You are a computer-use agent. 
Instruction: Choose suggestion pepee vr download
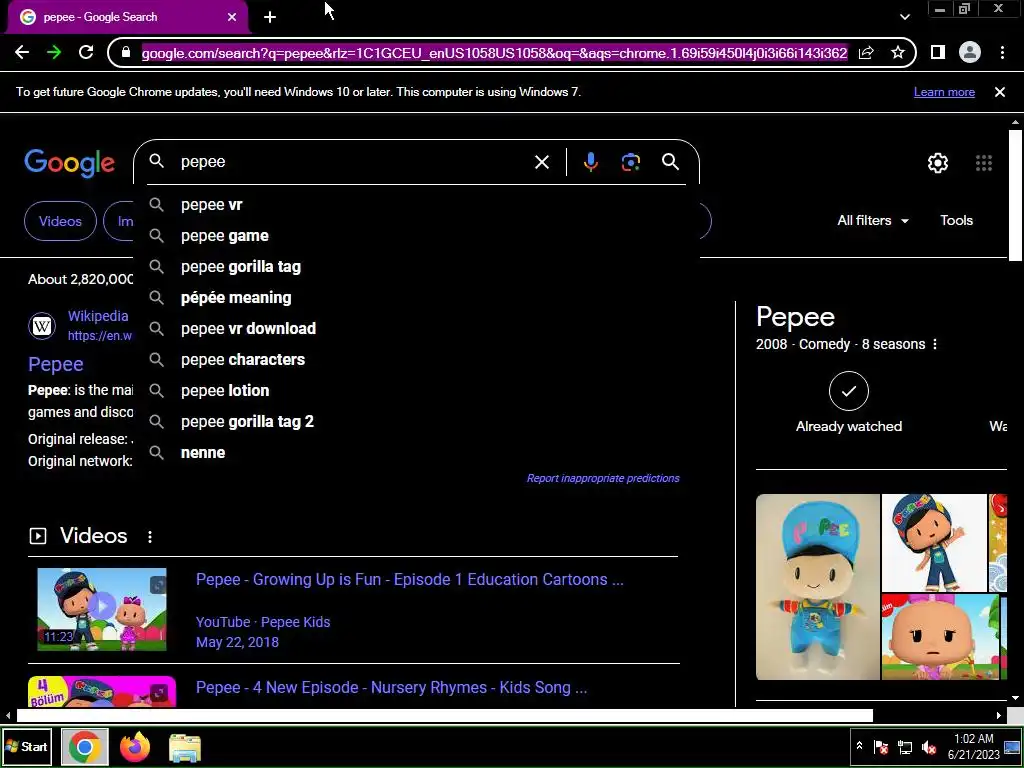coord(417,328)
